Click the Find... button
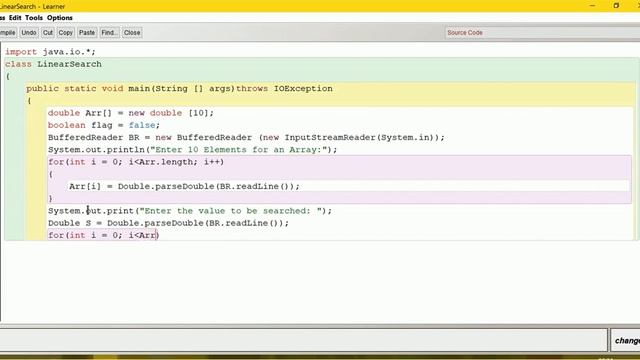Screen dimensions: 640x360 tap(109, 33)
